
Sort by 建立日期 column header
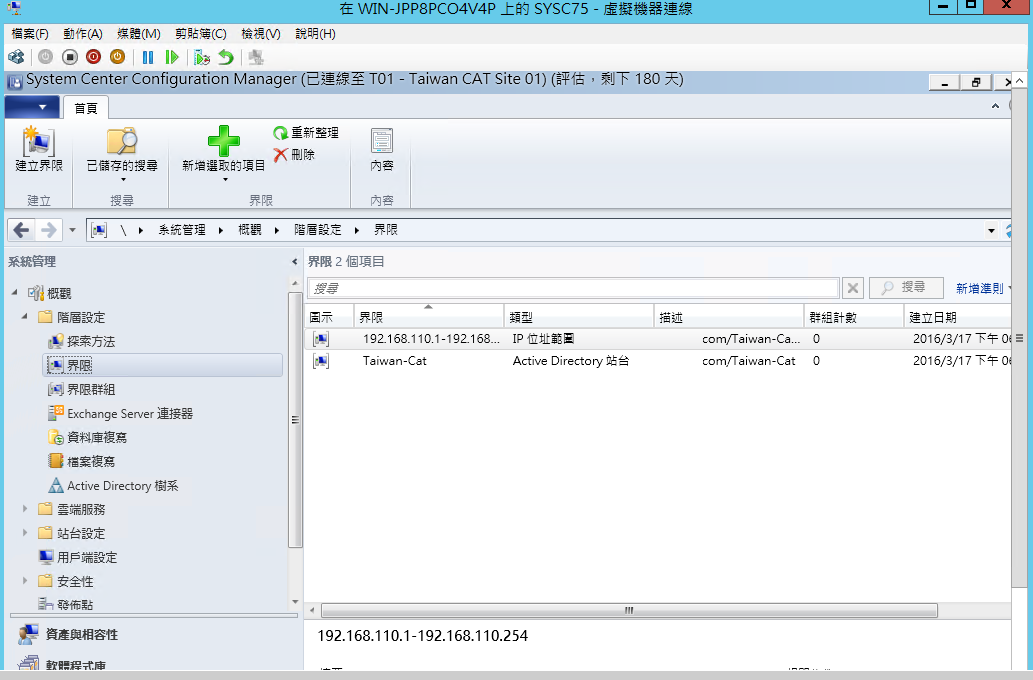coord(957,317)
